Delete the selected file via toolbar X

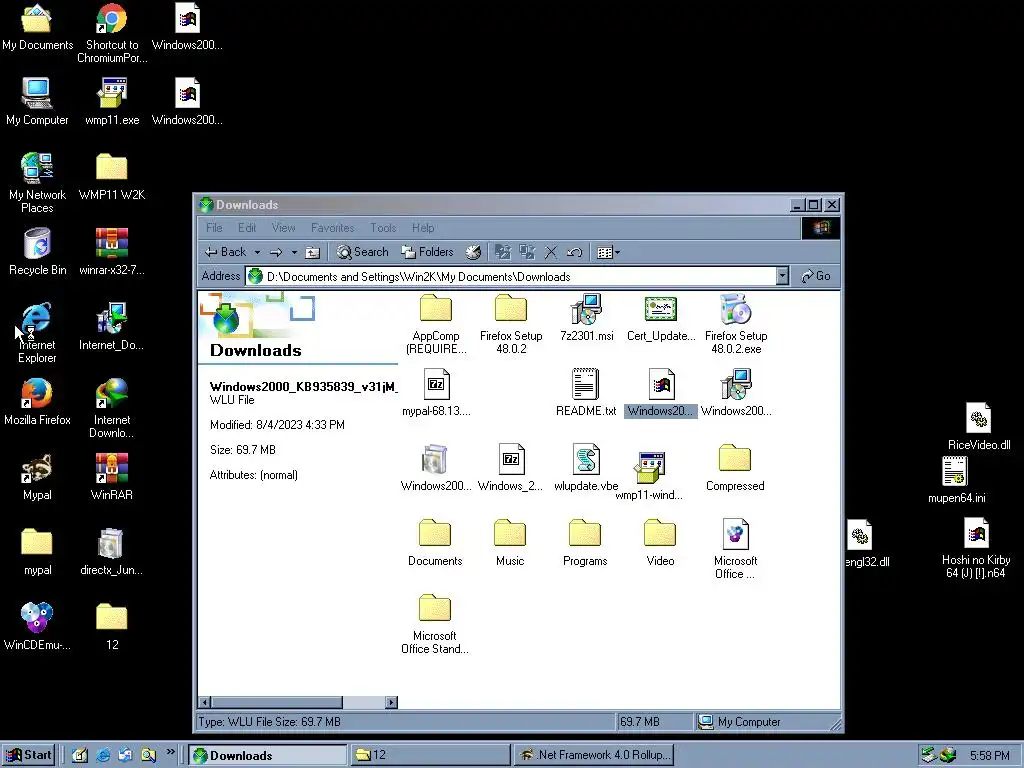click(x=551, y=252)
